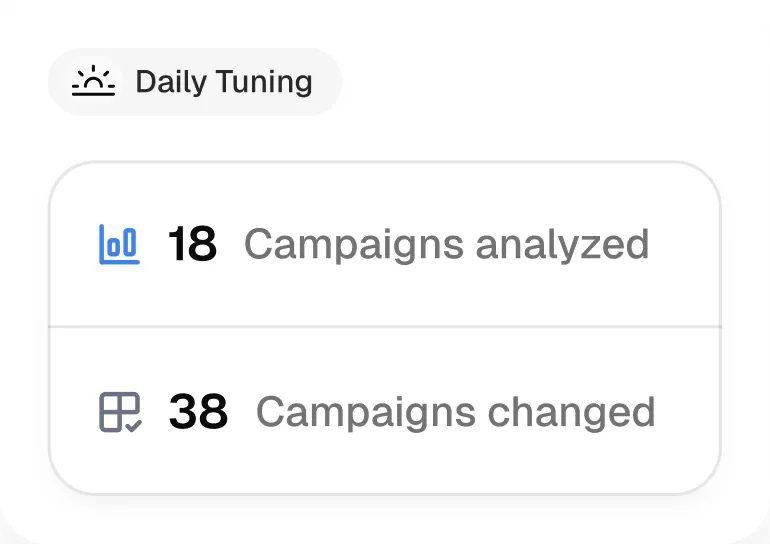
Task: Click the short bar in chart icon
Action: 113,246
